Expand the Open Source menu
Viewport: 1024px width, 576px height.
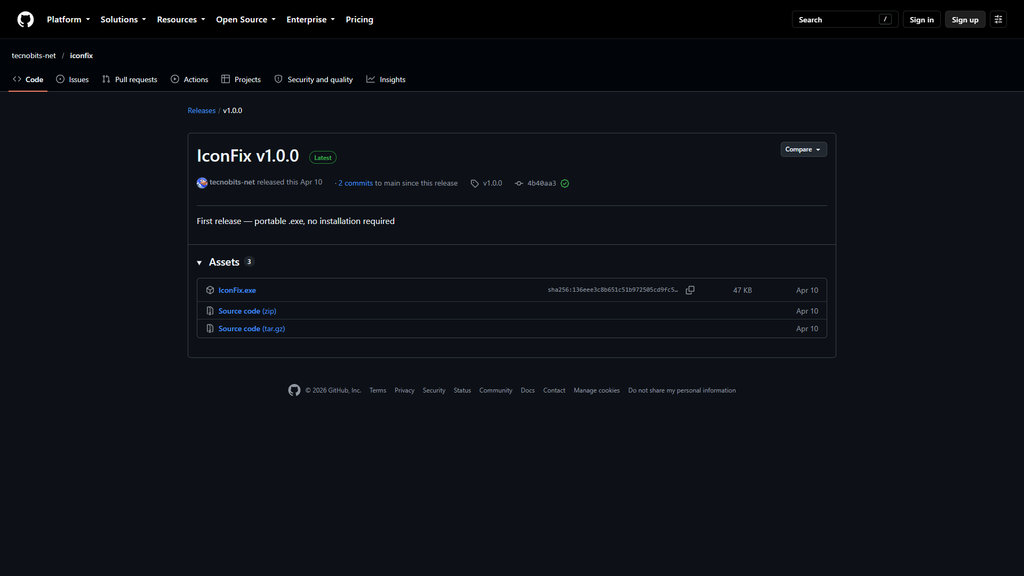point(246,20)
